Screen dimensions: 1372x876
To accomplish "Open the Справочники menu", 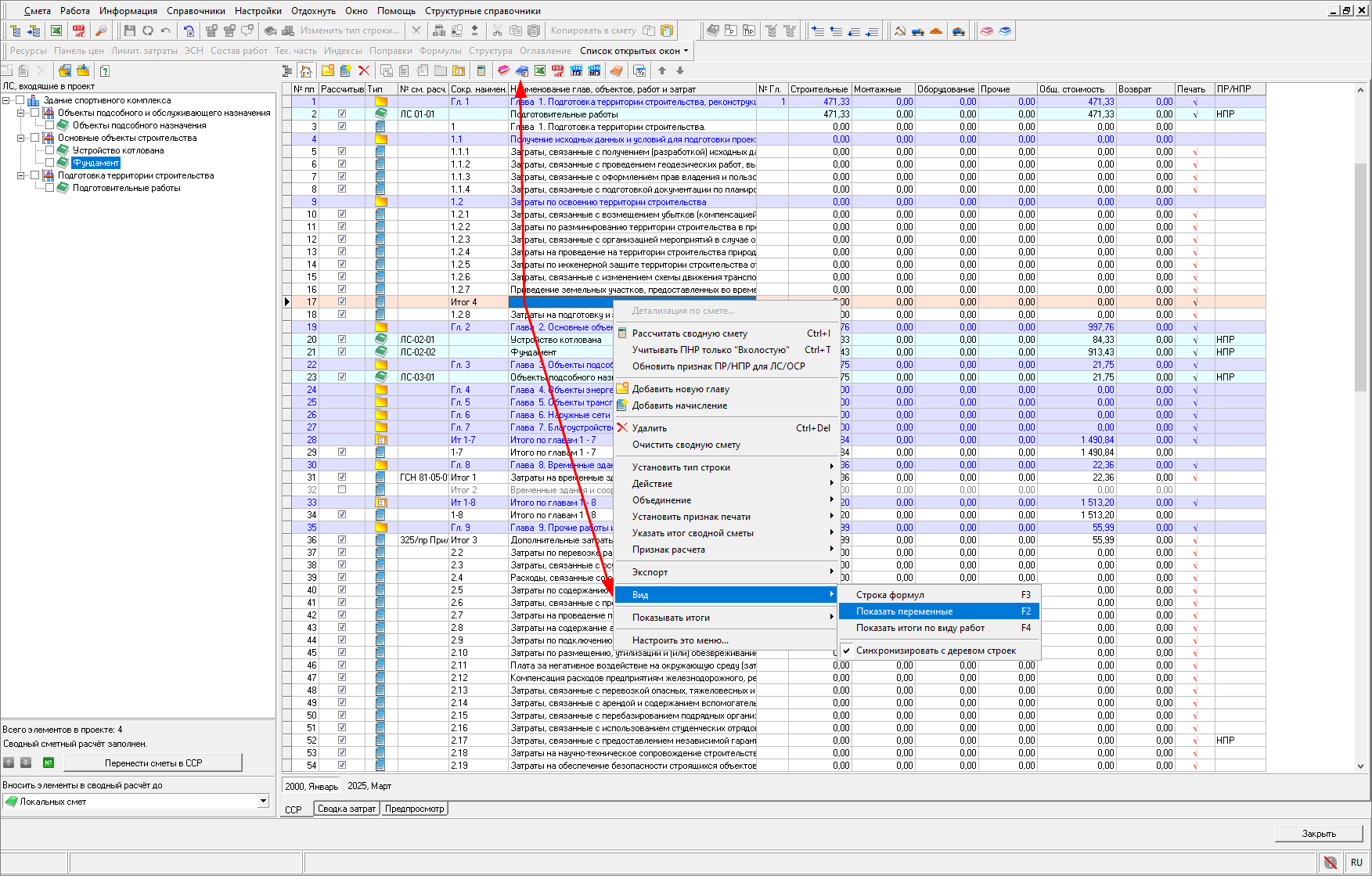I will coord(196,11).
